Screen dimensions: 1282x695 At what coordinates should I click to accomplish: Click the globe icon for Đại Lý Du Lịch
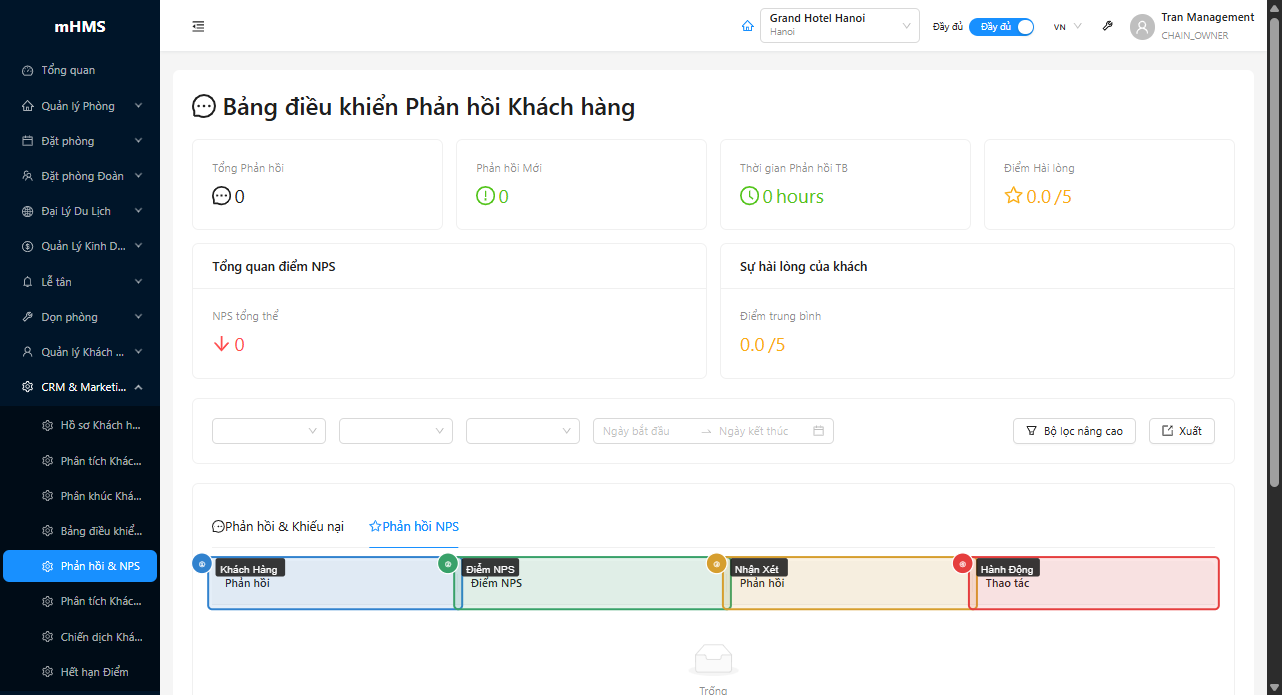point(27,212)
